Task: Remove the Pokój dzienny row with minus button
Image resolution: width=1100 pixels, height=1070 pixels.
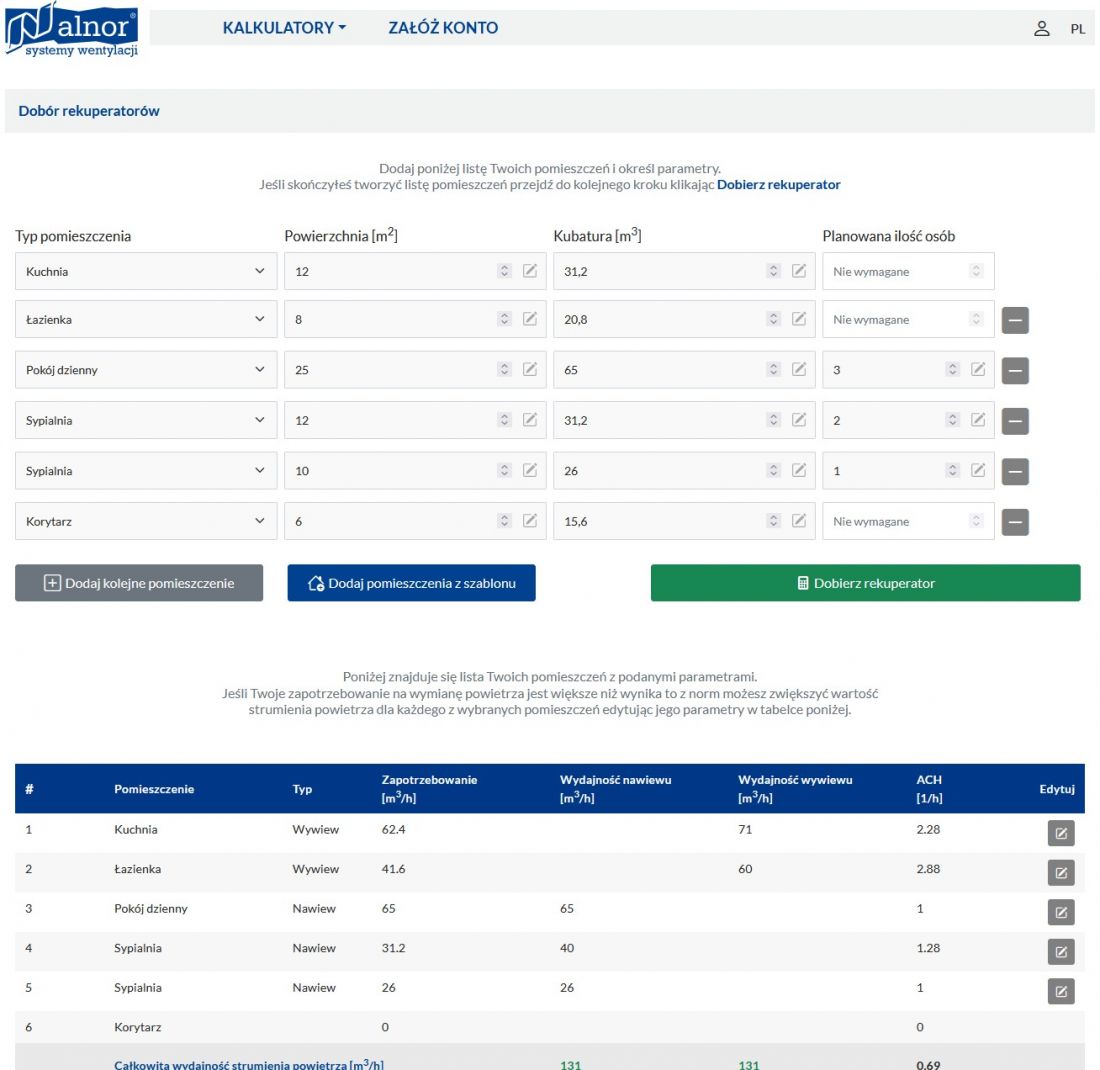Action: pyautogui.click(x=1015, y=370)
